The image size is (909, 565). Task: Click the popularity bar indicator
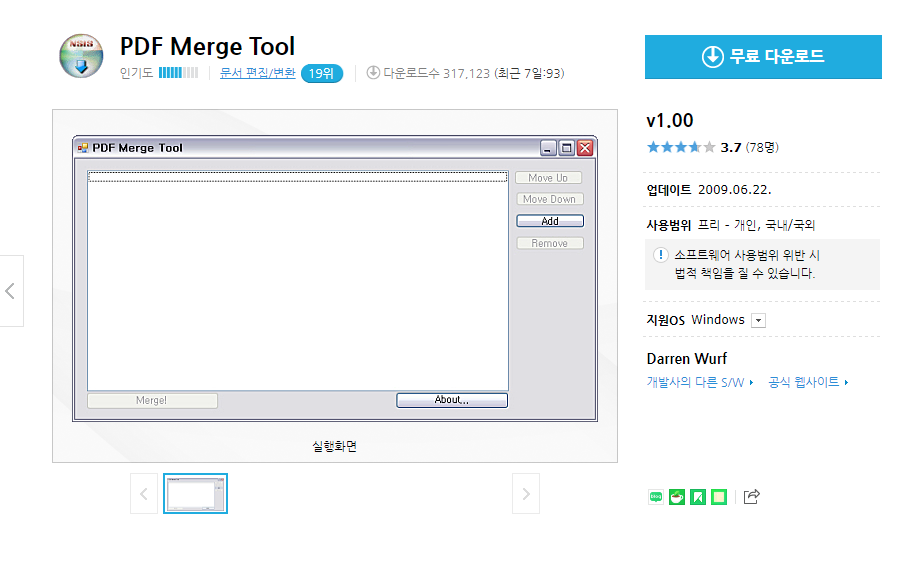(x=178, y=72)
